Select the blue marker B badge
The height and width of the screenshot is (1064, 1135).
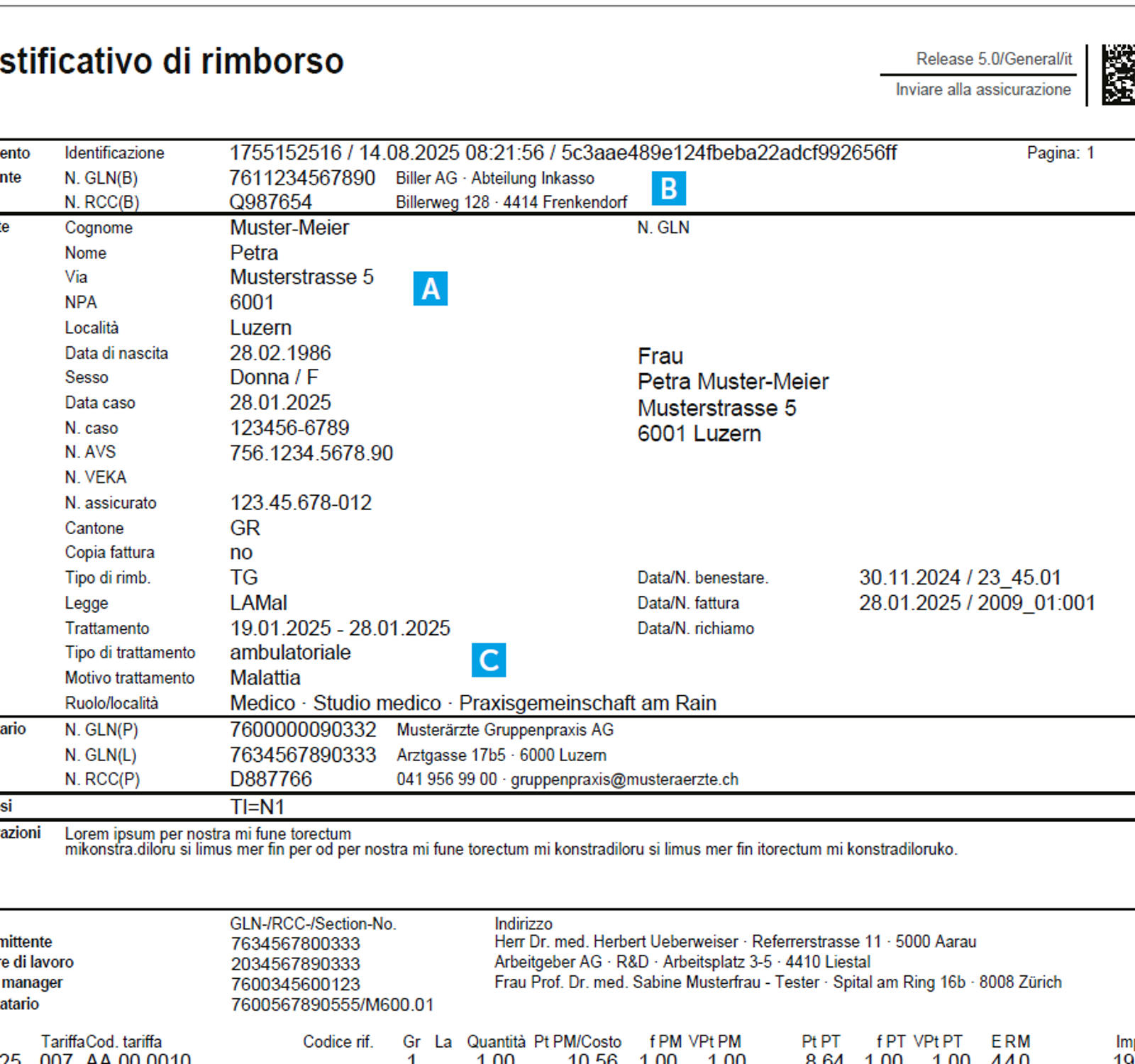click(668, 188)
